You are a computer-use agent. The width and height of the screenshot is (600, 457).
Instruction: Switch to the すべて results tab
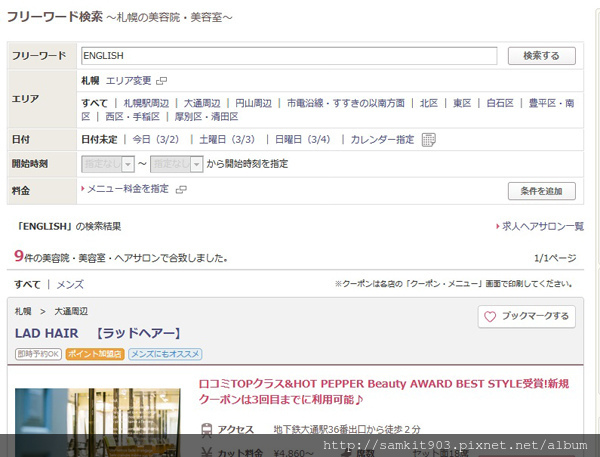[x=27, y=285]
